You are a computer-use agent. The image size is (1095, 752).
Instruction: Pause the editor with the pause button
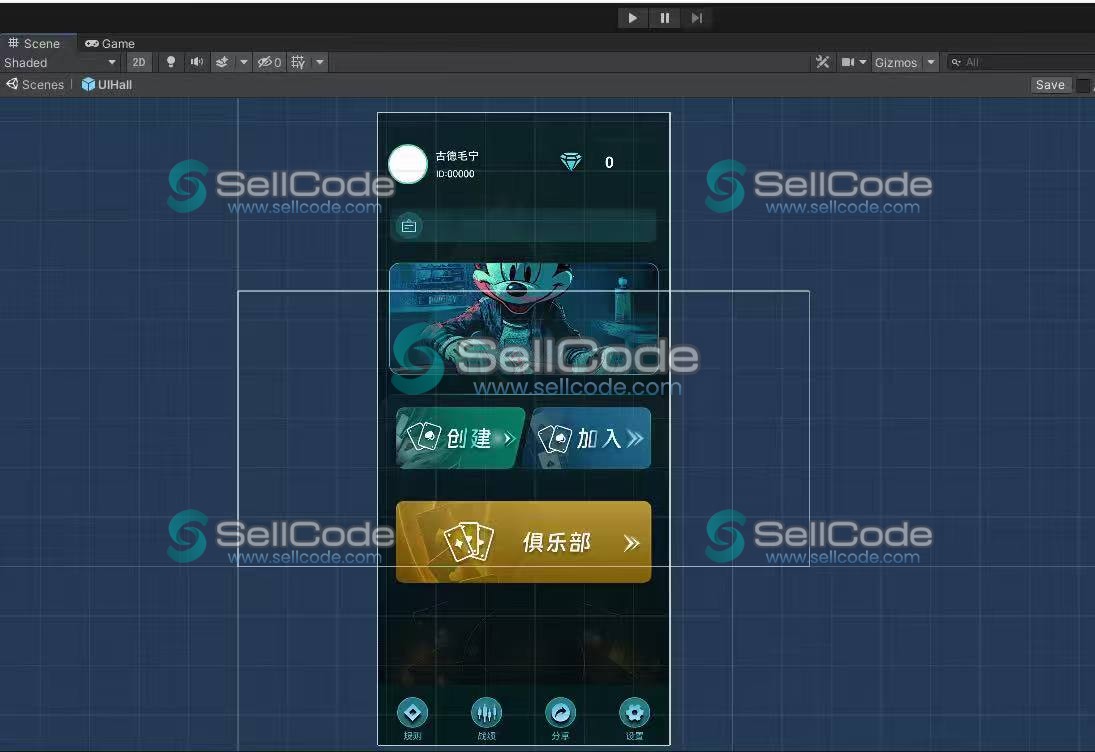pyautogui.click(x=665, y=18)
